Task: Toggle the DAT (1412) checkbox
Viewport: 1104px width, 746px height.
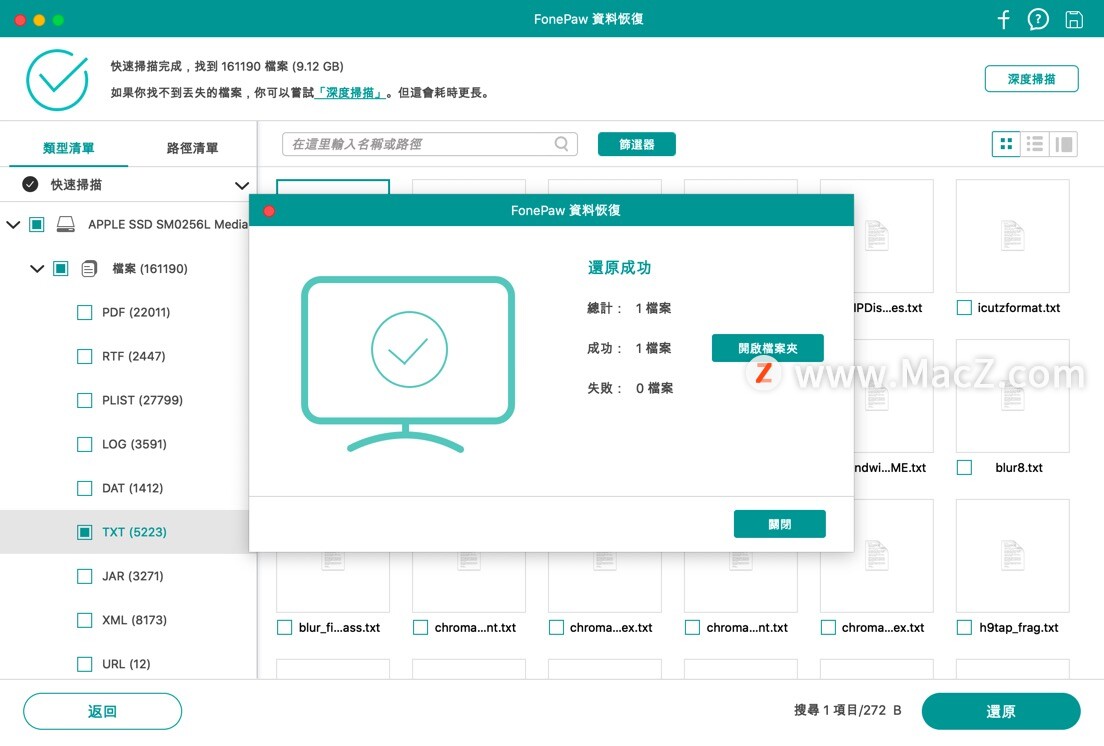Action: point(84,488)
